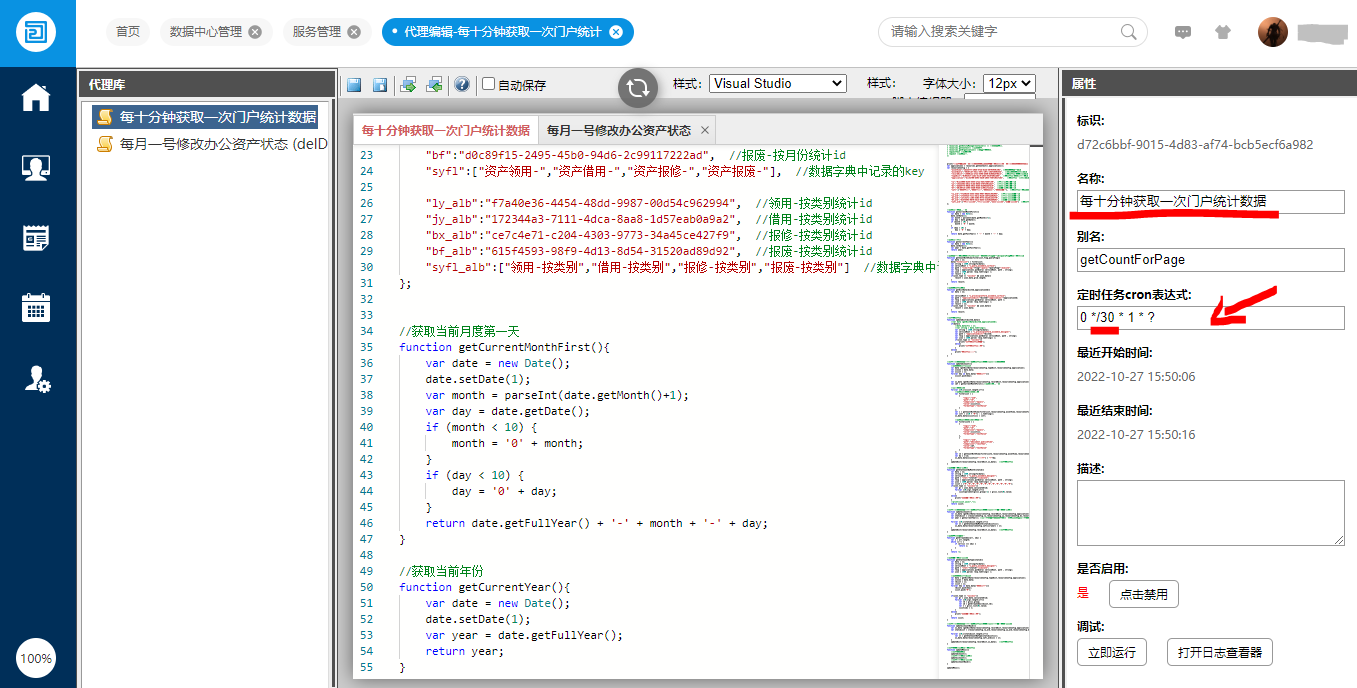Image resolution: width=1357 pixels, height=688 pixels.
Task: Click the shirt theme icon in header
Action: [1223, 32]
